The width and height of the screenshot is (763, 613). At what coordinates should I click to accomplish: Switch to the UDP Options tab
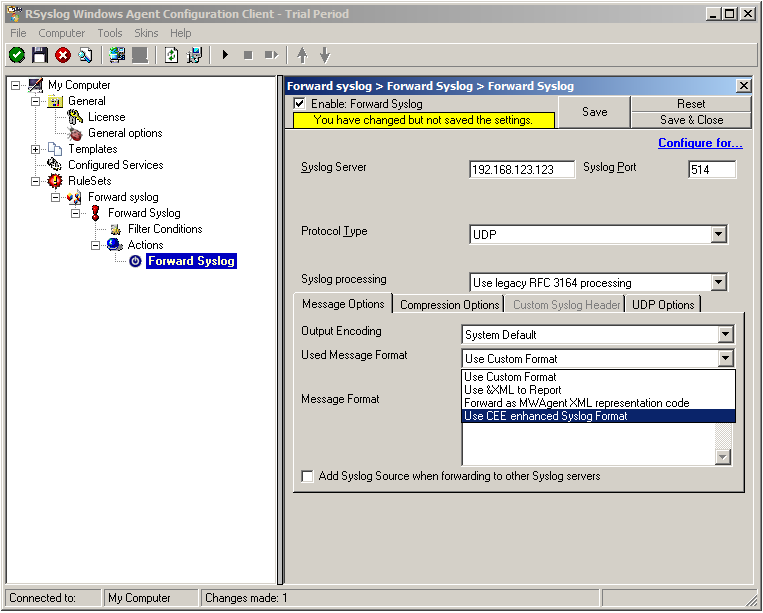coord(663,305)
